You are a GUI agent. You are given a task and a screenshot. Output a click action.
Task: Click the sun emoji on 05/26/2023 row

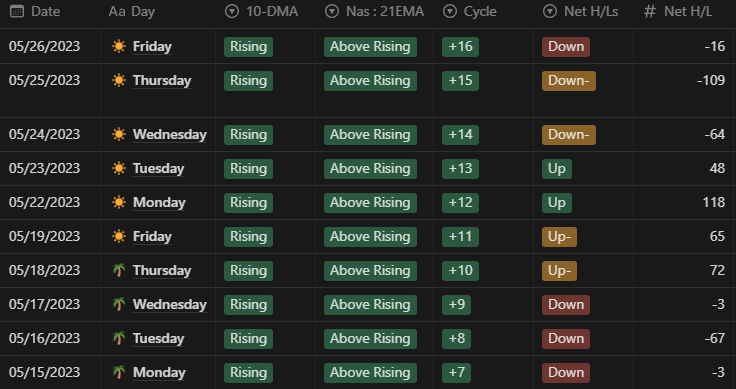tap(119, 46)
